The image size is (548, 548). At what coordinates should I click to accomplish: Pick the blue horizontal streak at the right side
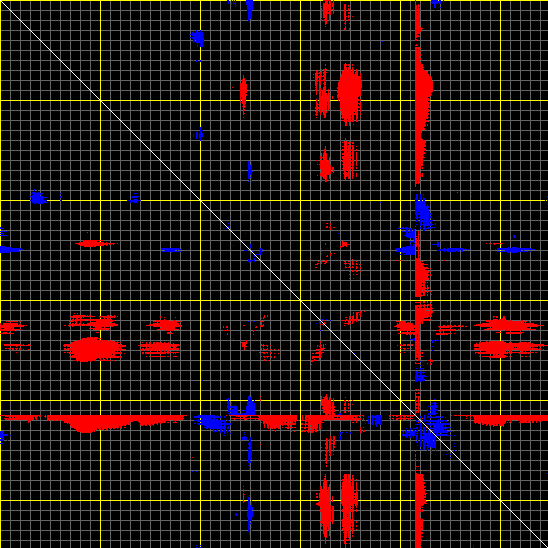[x=514, y=250]
